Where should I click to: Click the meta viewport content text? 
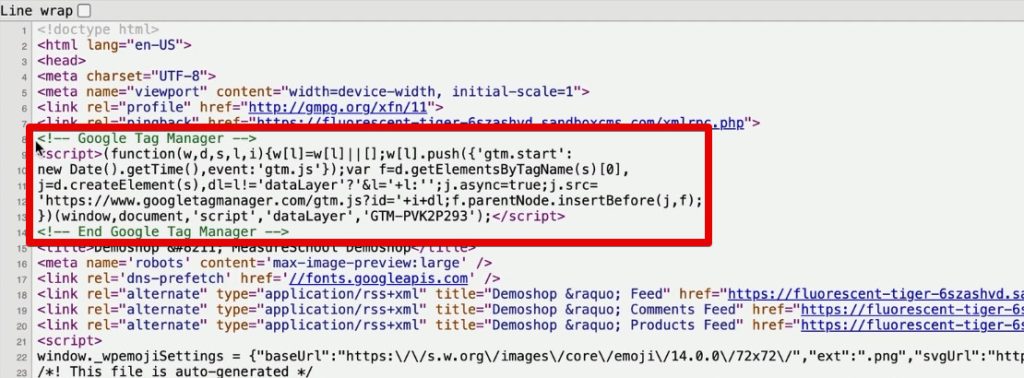tap(403, 91)
